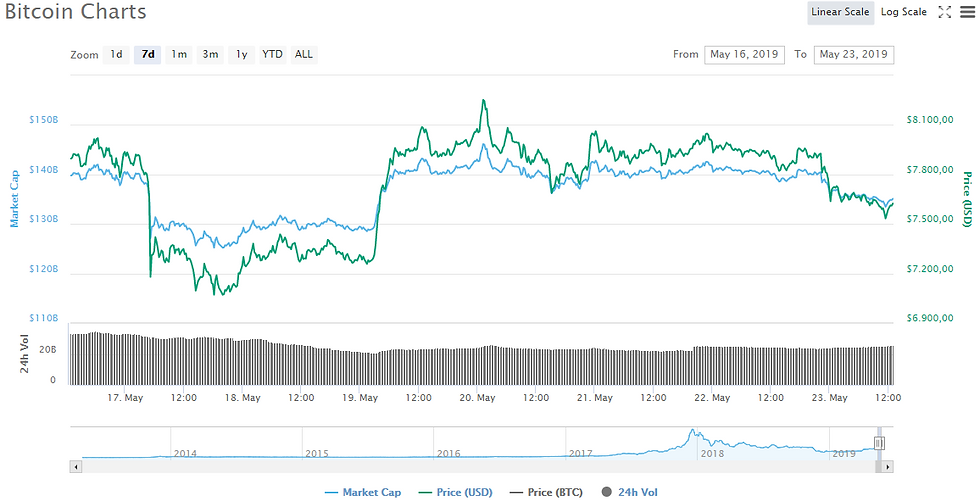Click the Market Cap axis title
980x501 pixels.
14,198
